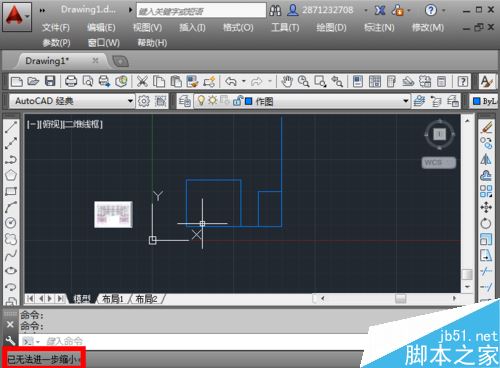This screenshot has height=368, width=500.
Task: Select the Revision Cloud tool
Action: point(11,239)
